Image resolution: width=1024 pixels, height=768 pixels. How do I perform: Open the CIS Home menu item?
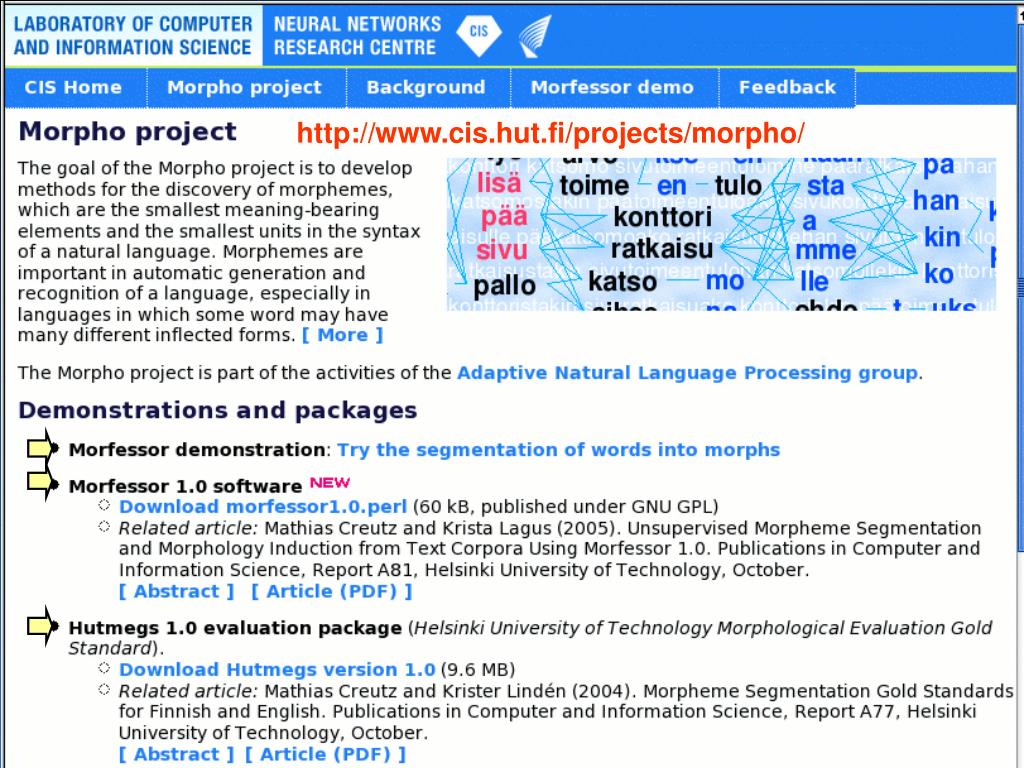point(73,88)
